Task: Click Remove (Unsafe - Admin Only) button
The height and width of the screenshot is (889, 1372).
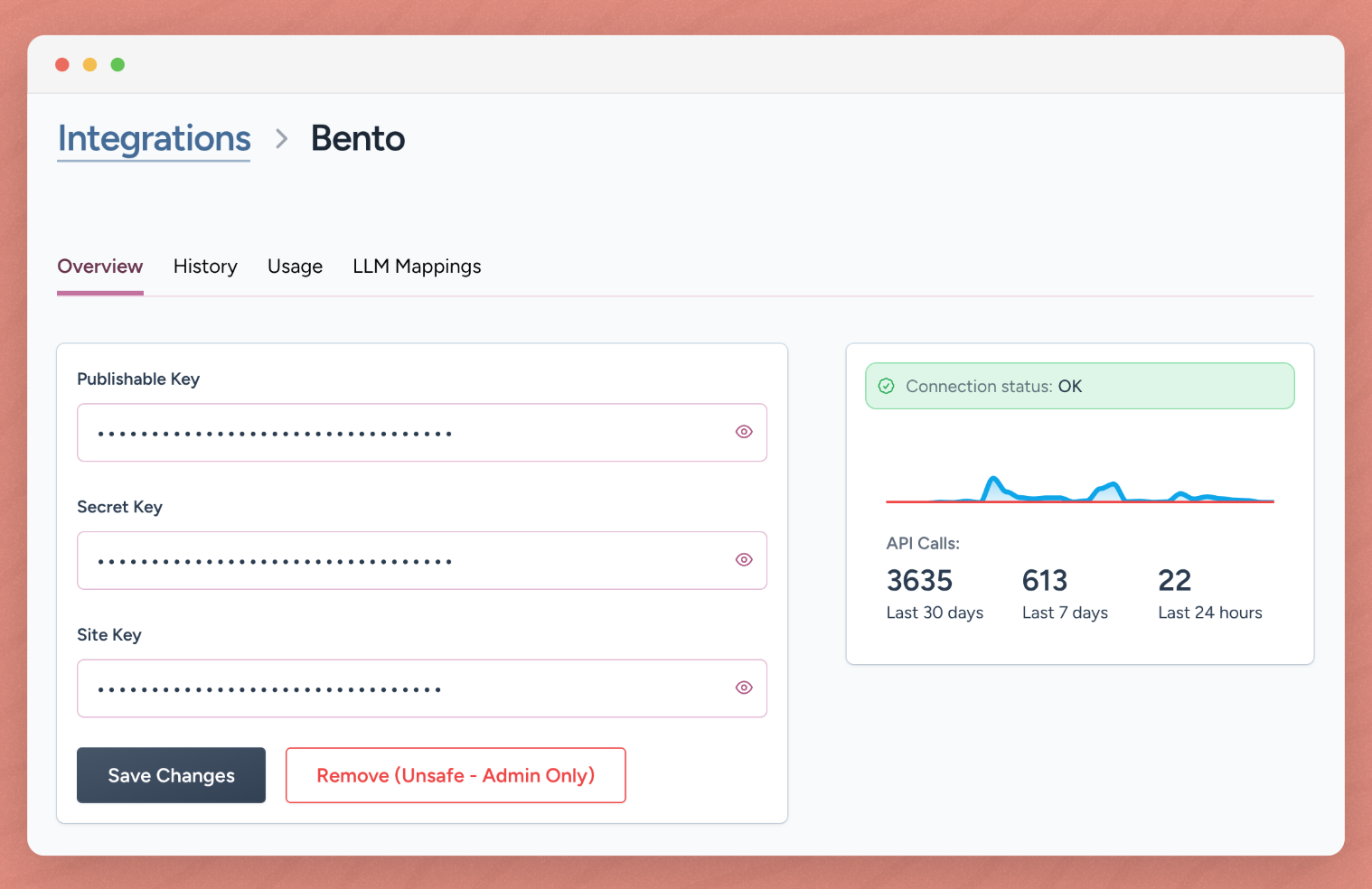Action: [456, 775]
